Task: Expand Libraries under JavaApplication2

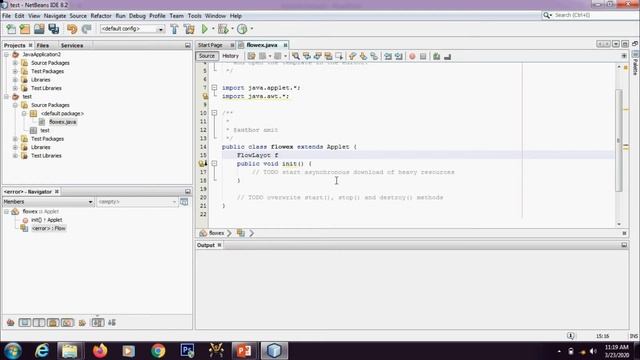Action: pos(15,80)
